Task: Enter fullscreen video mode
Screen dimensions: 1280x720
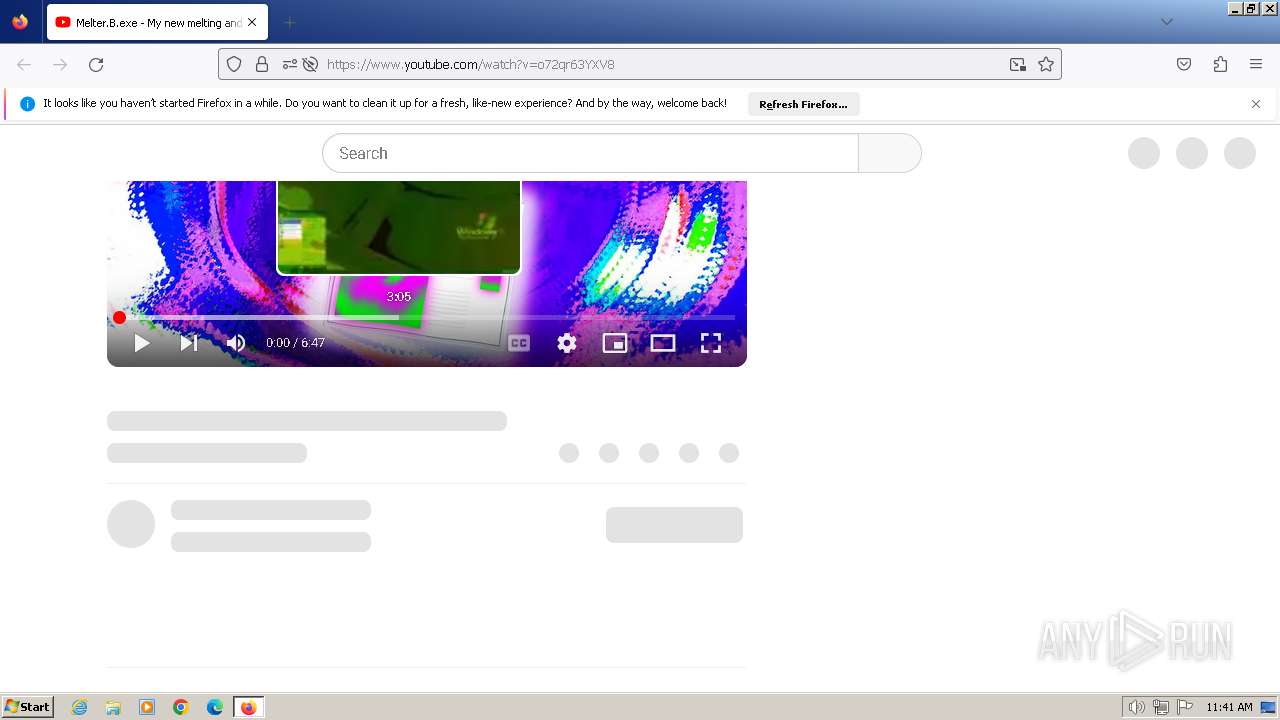Action: [711, 343]
